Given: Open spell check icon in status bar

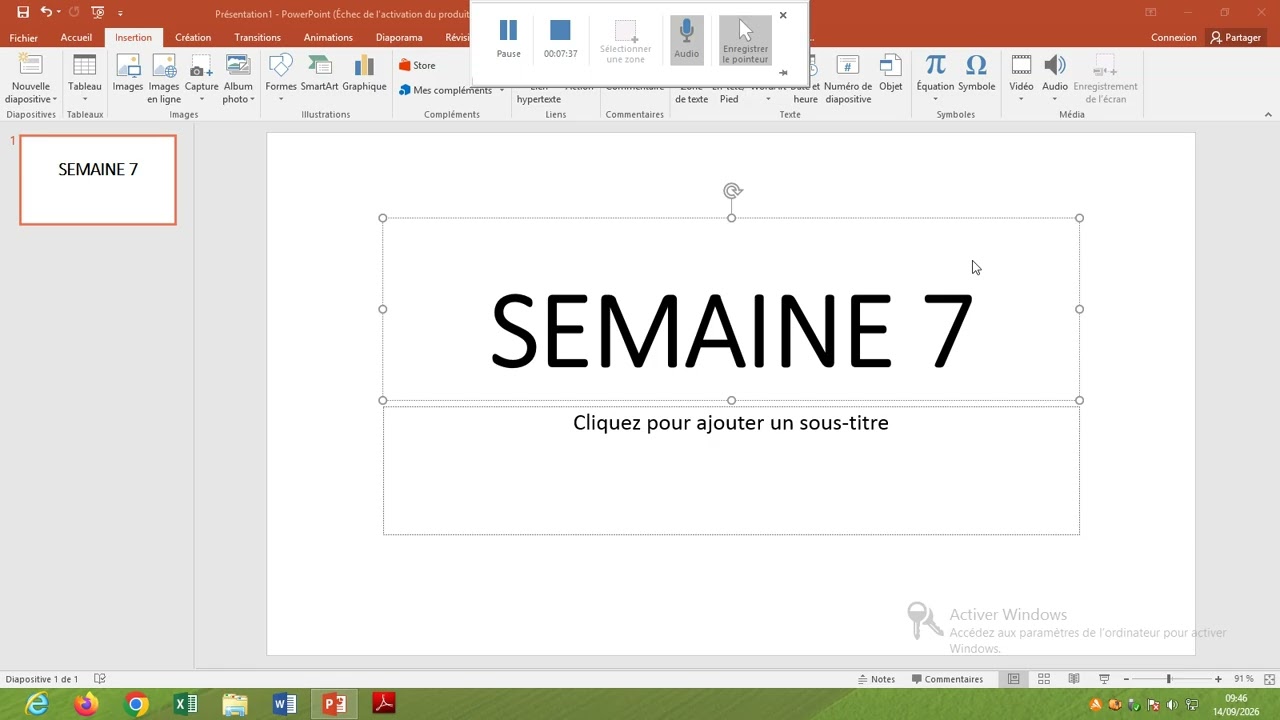Looking at the screenshot, I should (x=100, y=679).
